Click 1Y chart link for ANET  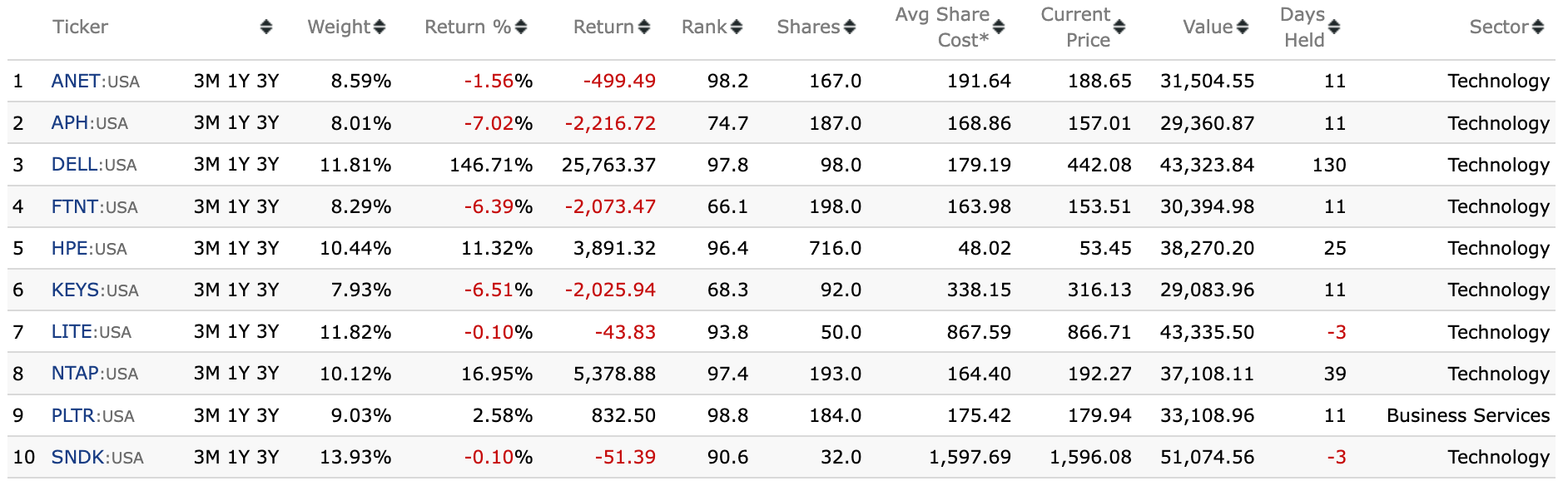point(238,81)
